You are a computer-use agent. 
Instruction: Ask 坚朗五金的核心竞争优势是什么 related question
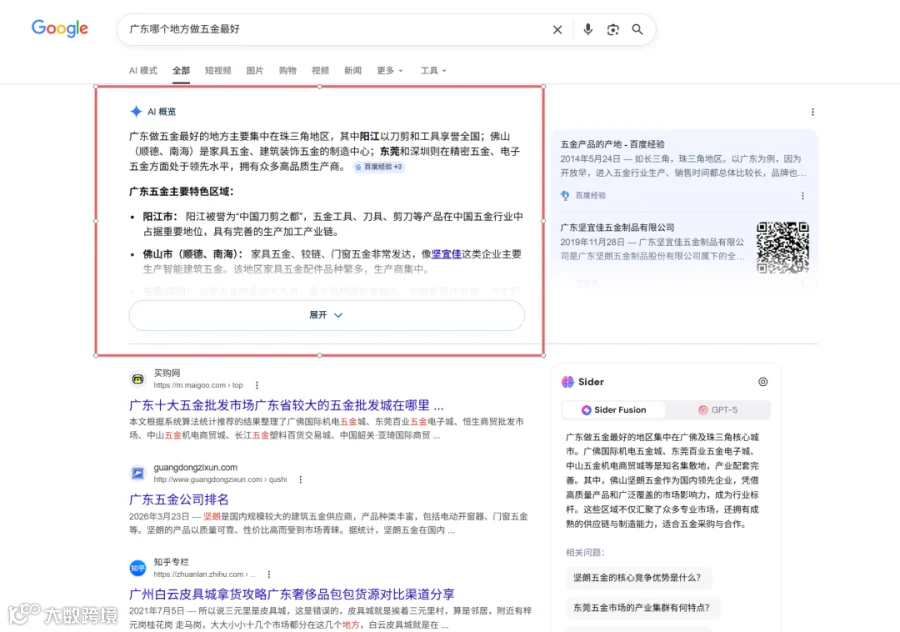point(638,577)
